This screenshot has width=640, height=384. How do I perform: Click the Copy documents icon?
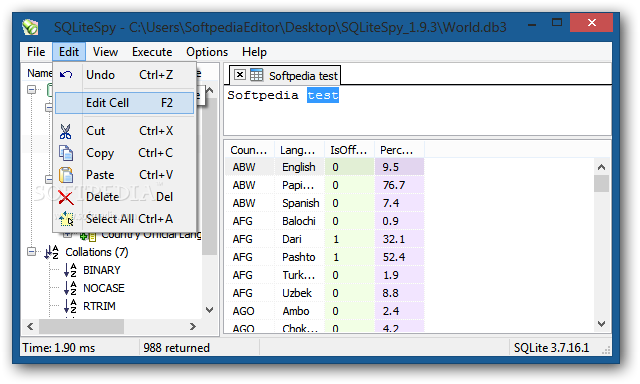[66, 153]
